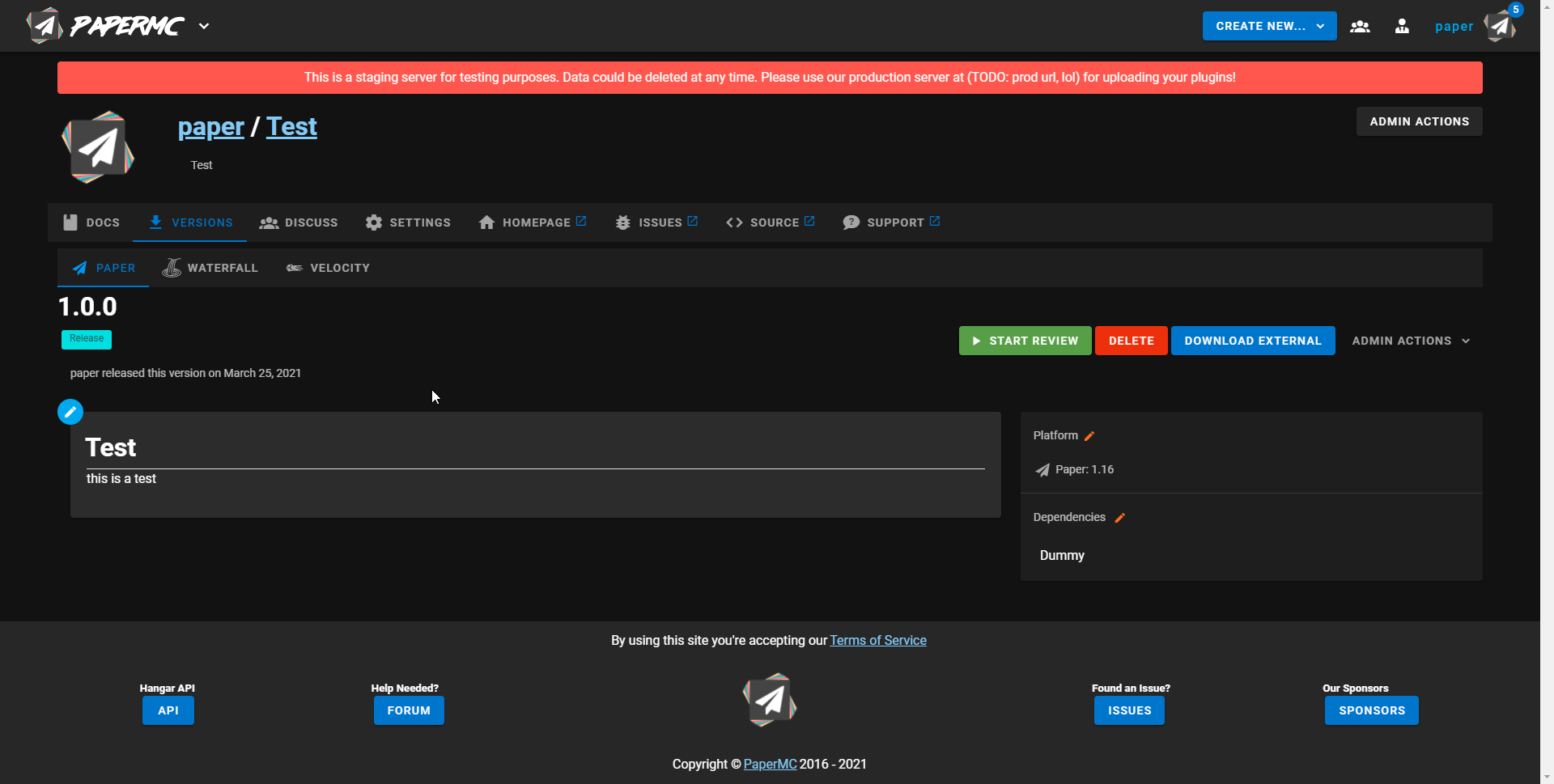The height and width of the screenshot is (784, 1554).
Task: Edit Dependencies with the orange pencil
Action: click(x=1120, y=518)
